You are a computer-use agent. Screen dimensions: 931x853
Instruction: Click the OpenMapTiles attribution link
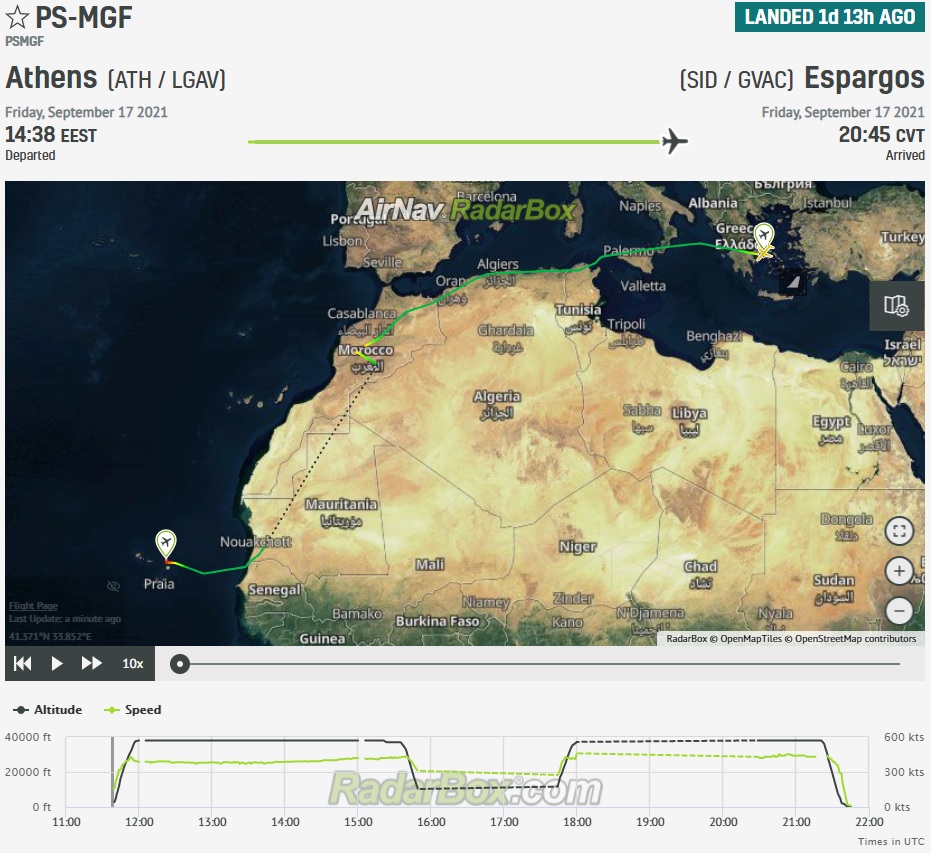[750, 639]
